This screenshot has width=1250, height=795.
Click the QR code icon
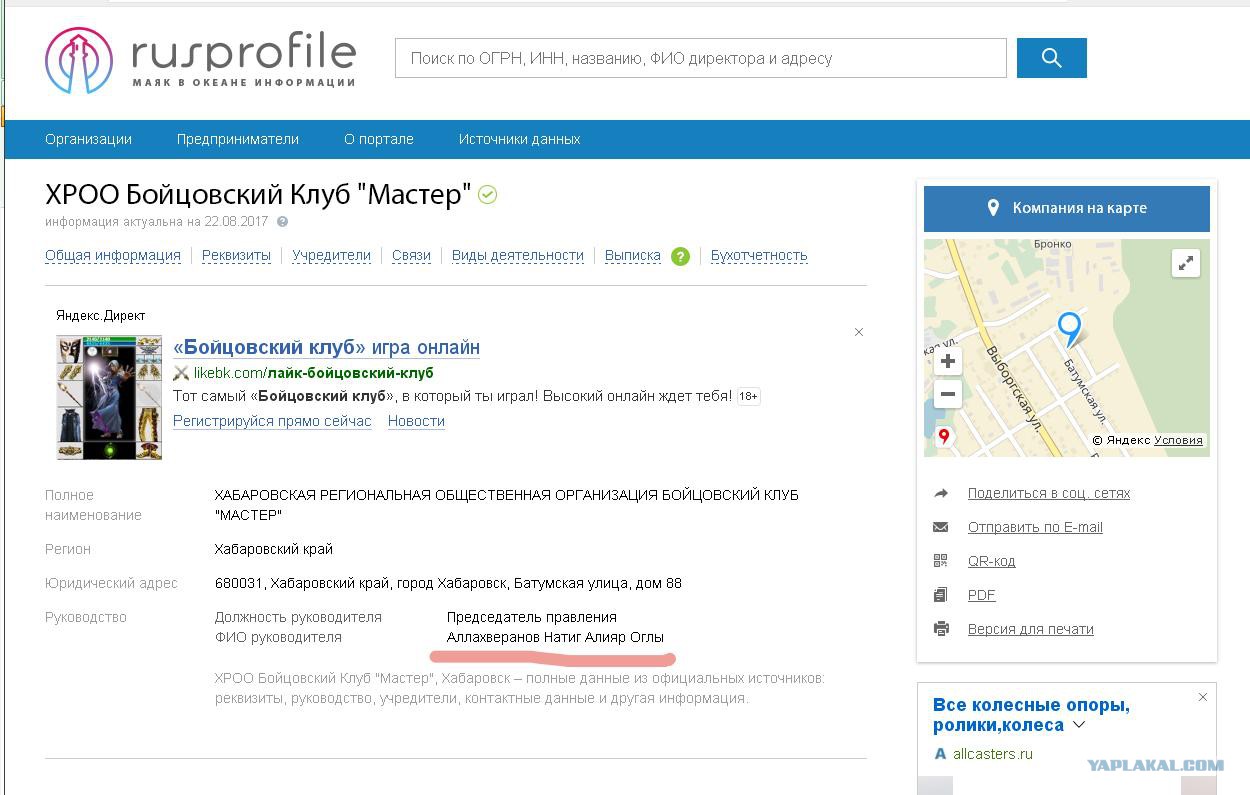pyautogui.click(x=940, y=561)
